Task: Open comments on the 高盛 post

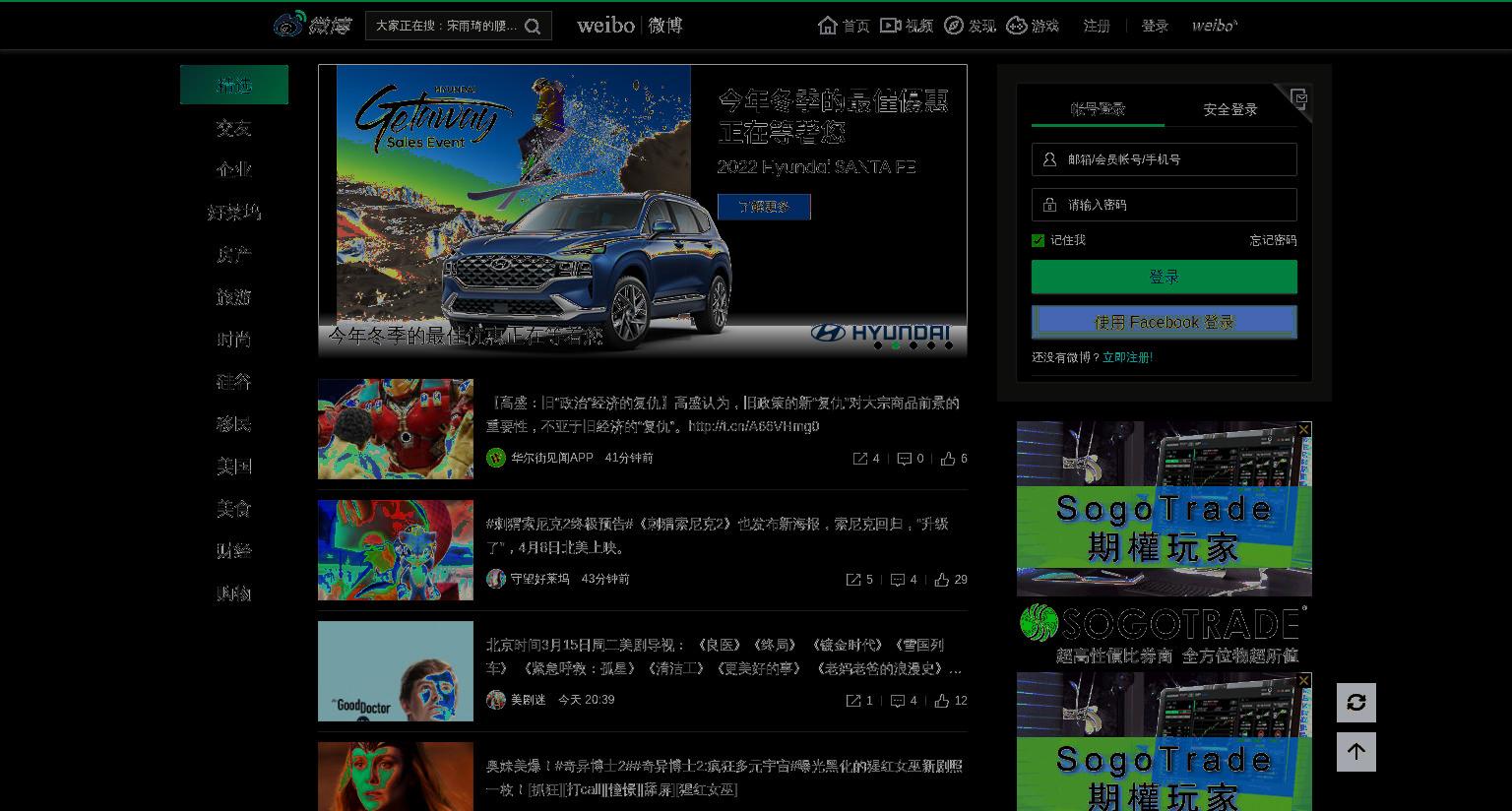Action: [905, 459]
